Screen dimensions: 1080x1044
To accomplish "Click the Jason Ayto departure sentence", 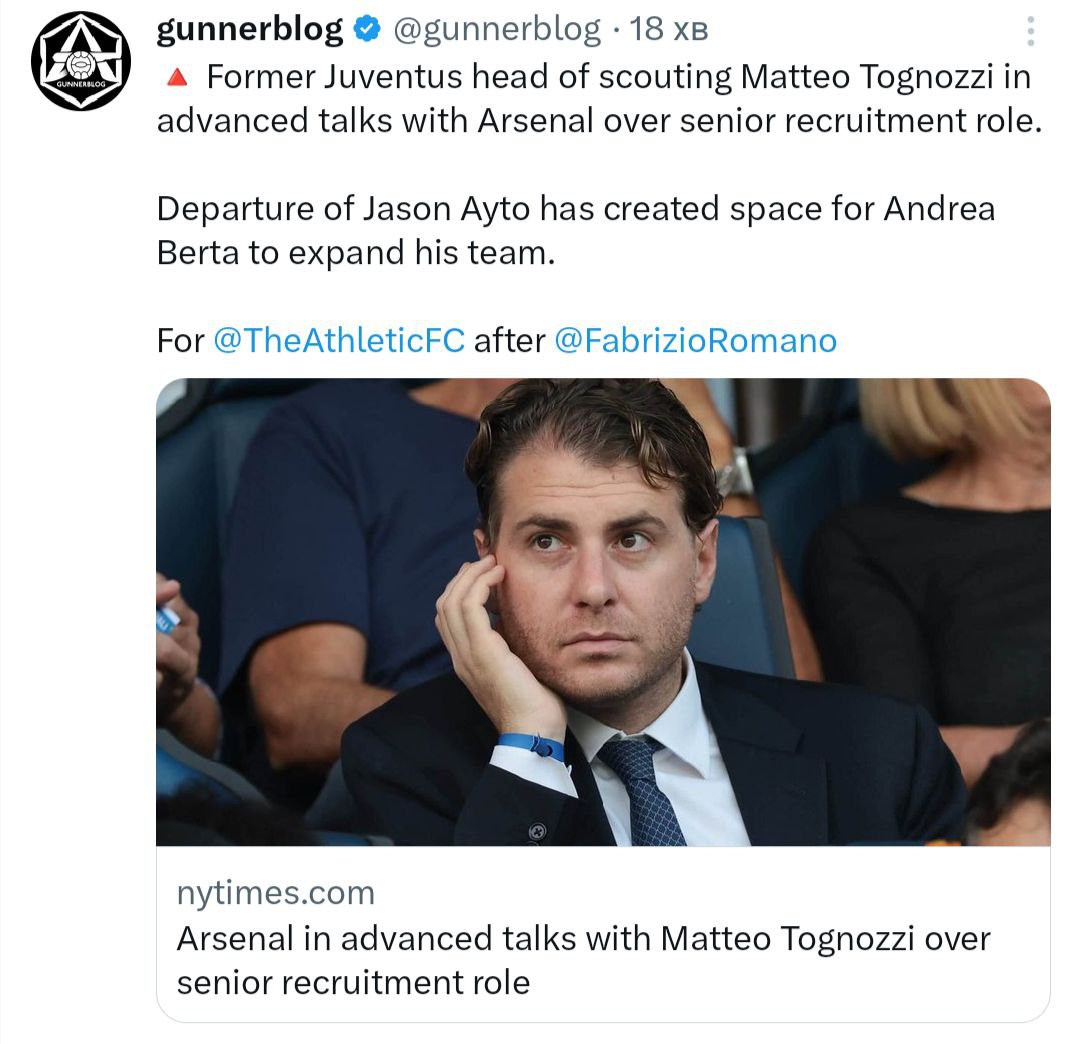I will pos(500,209).
